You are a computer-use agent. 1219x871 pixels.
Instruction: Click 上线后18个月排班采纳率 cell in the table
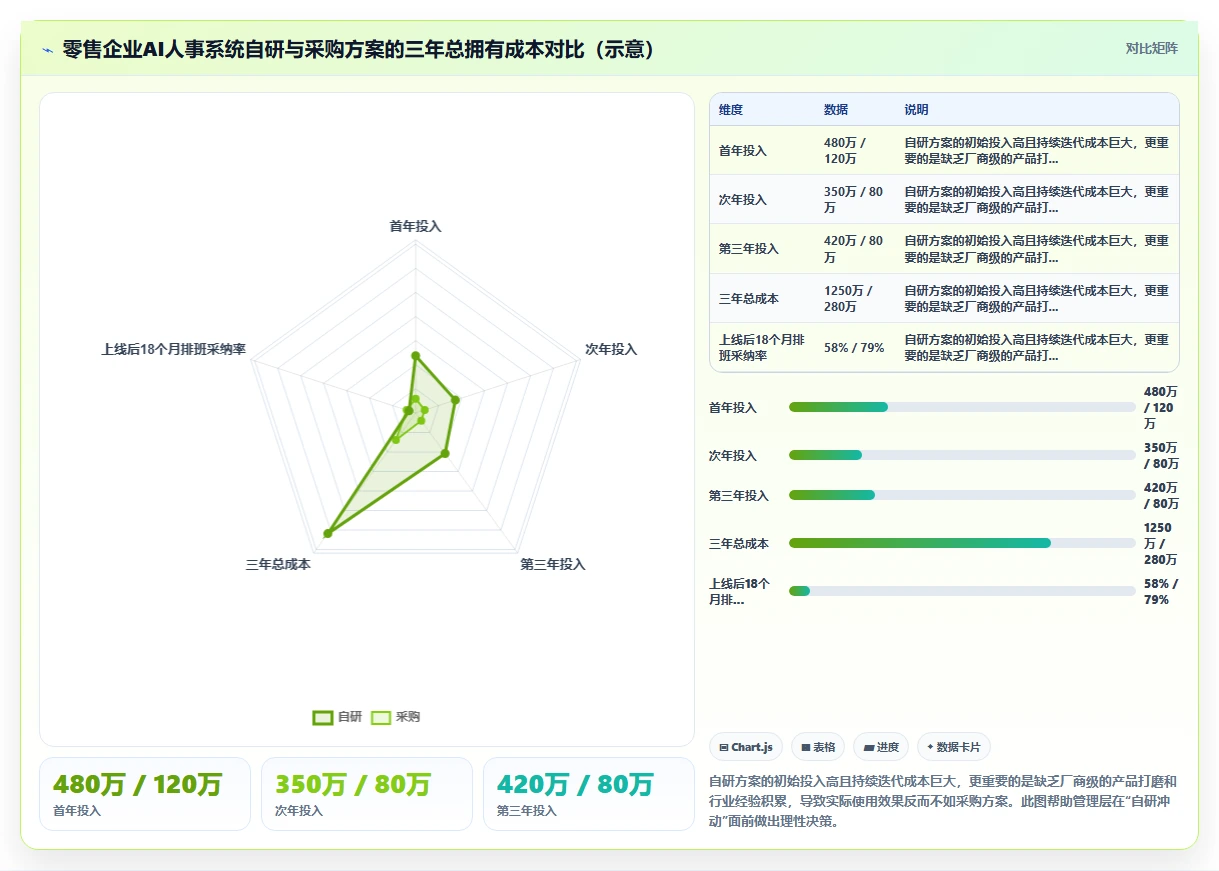tap(762, 347)
